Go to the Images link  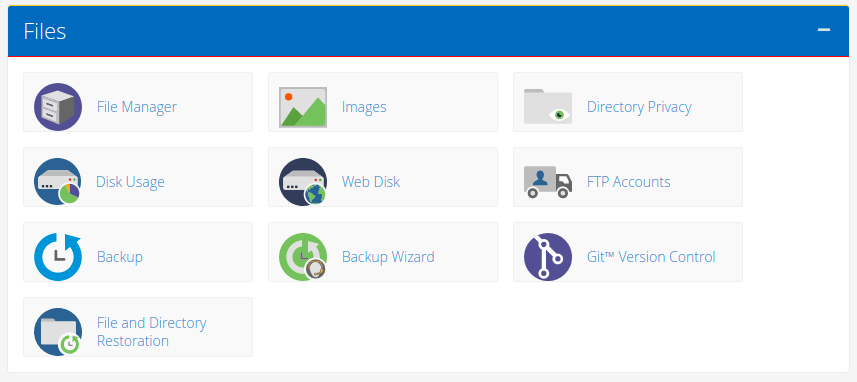(x=364, y=107)
